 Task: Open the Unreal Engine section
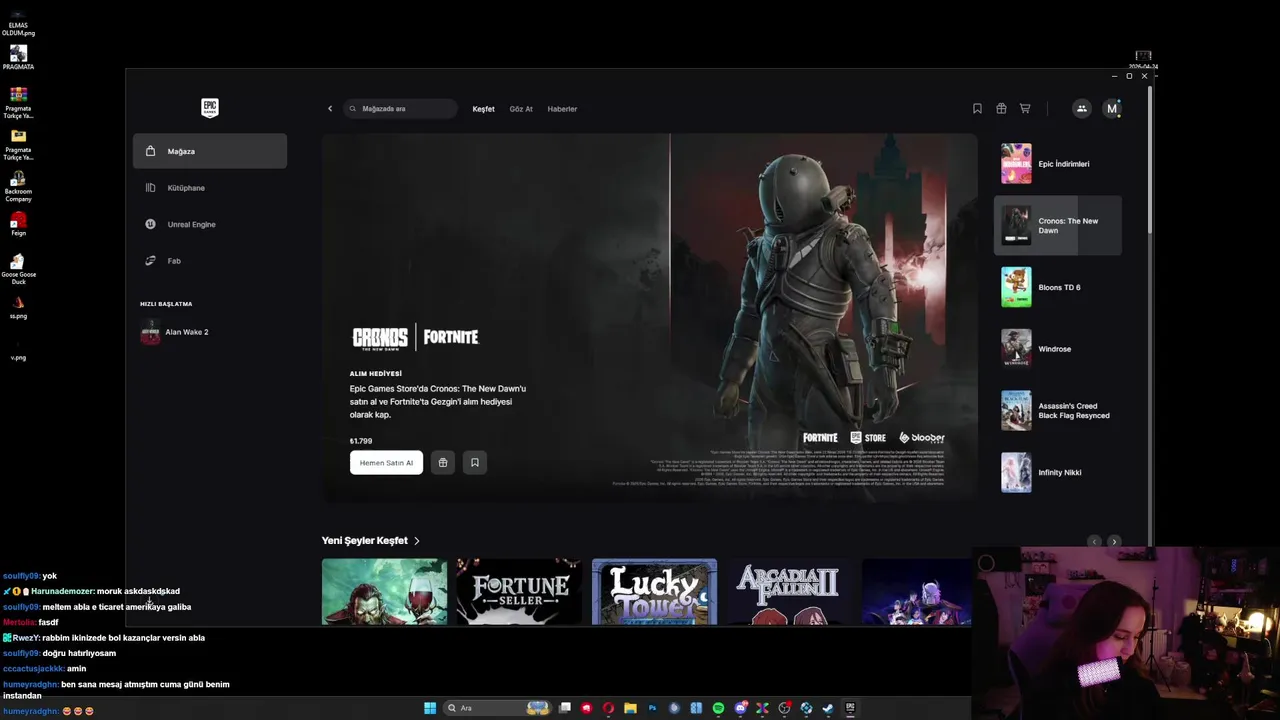210,224
